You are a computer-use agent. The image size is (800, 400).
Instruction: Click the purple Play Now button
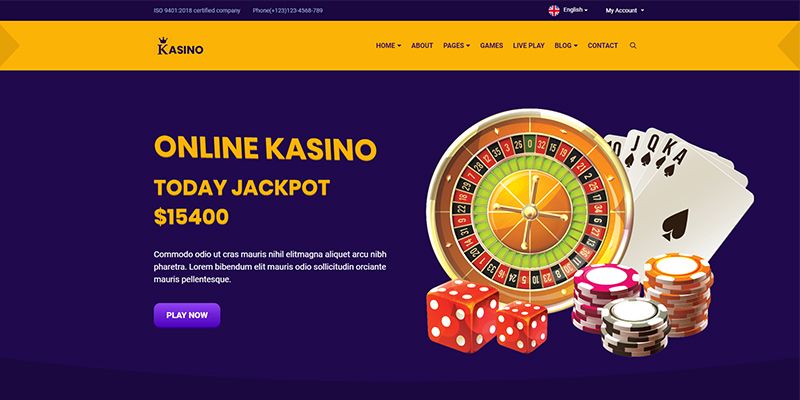(x=187, y=315)
